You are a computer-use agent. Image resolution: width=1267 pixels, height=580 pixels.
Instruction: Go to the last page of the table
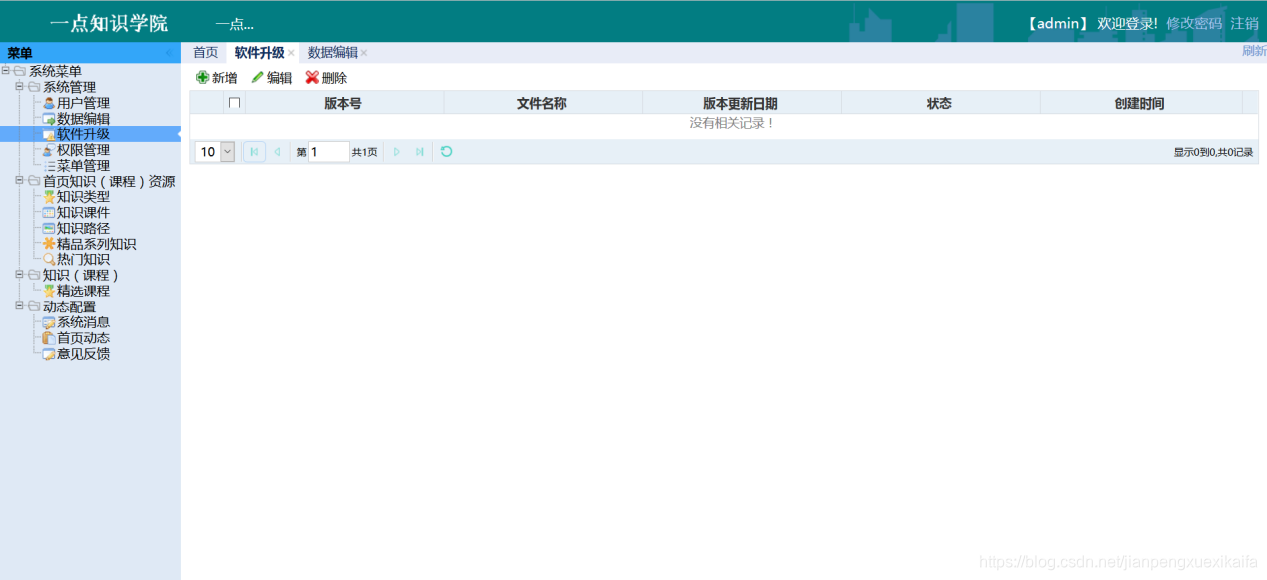click(x=420, y=152)
